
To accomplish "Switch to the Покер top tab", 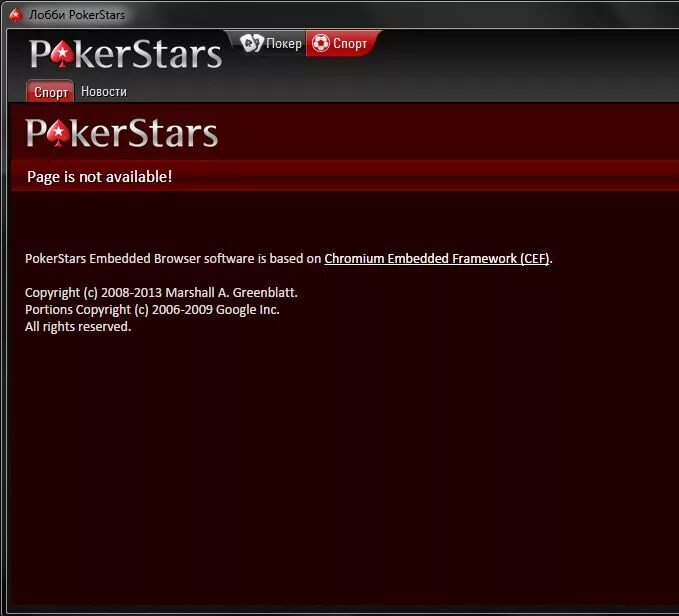I will (271, 43).
